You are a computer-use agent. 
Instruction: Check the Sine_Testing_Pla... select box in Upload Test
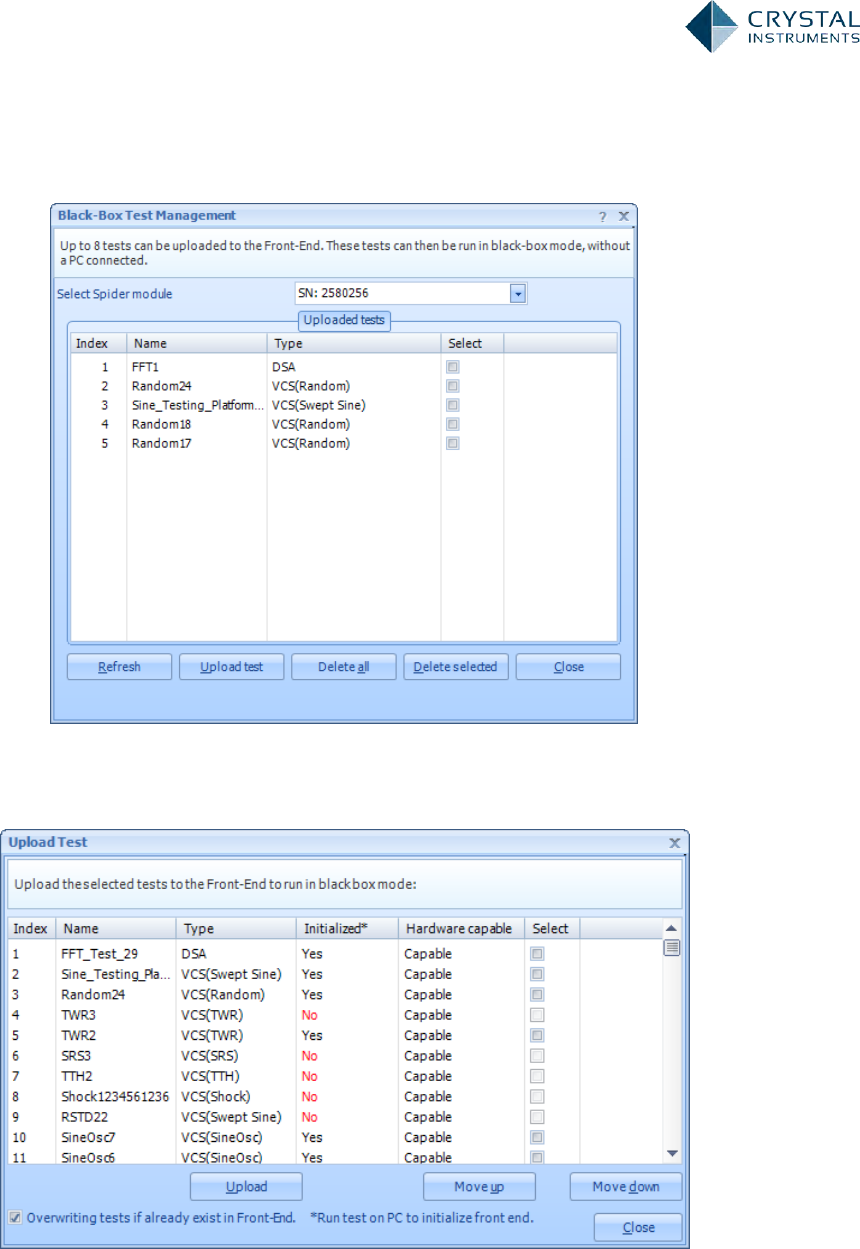(537, 974)
